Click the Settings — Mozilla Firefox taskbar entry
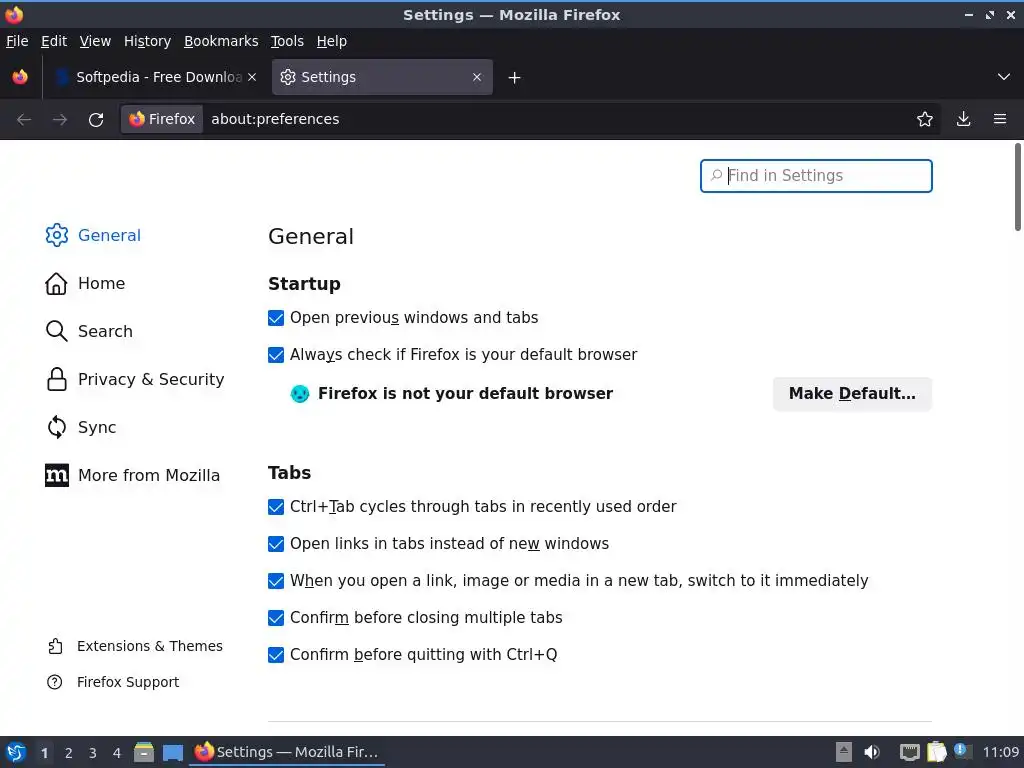Screen dimensions: 1024x768 pos(287,752)
